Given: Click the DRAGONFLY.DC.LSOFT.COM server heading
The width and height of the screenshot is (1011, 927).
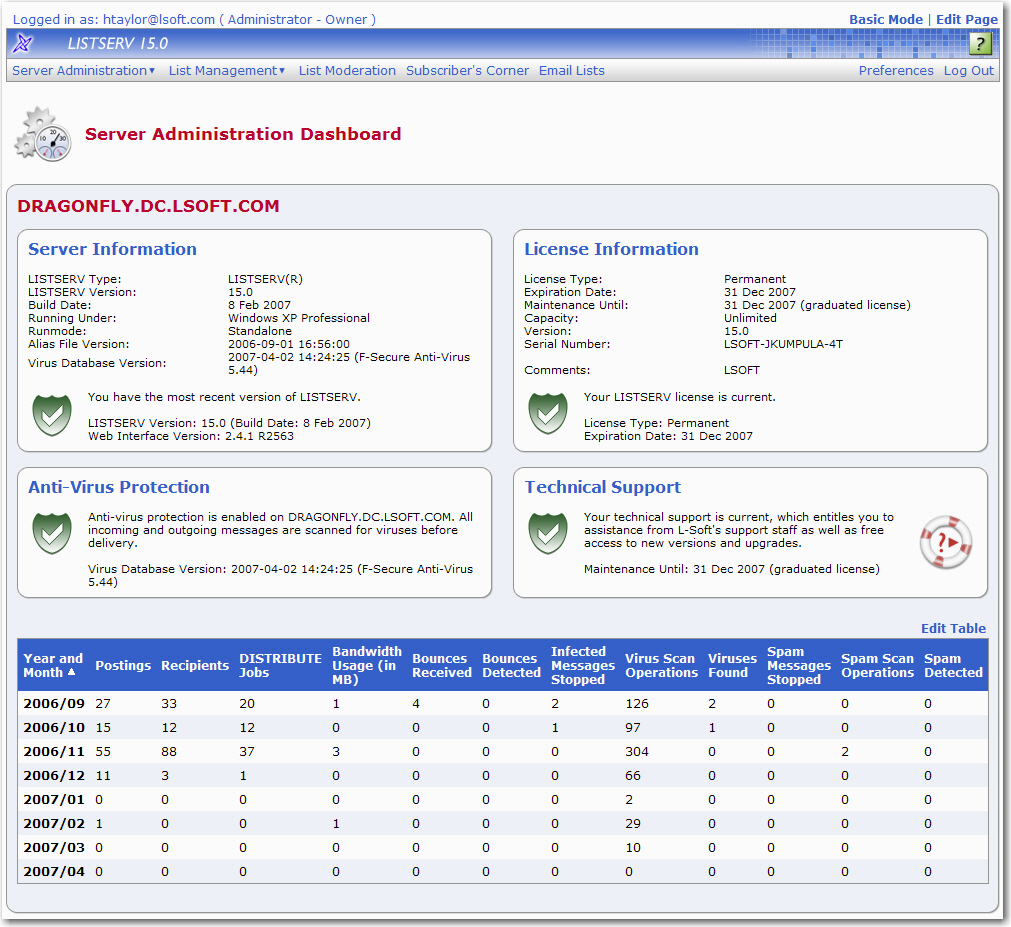Looking at the screenshot, I should click(x=148, y=206).
